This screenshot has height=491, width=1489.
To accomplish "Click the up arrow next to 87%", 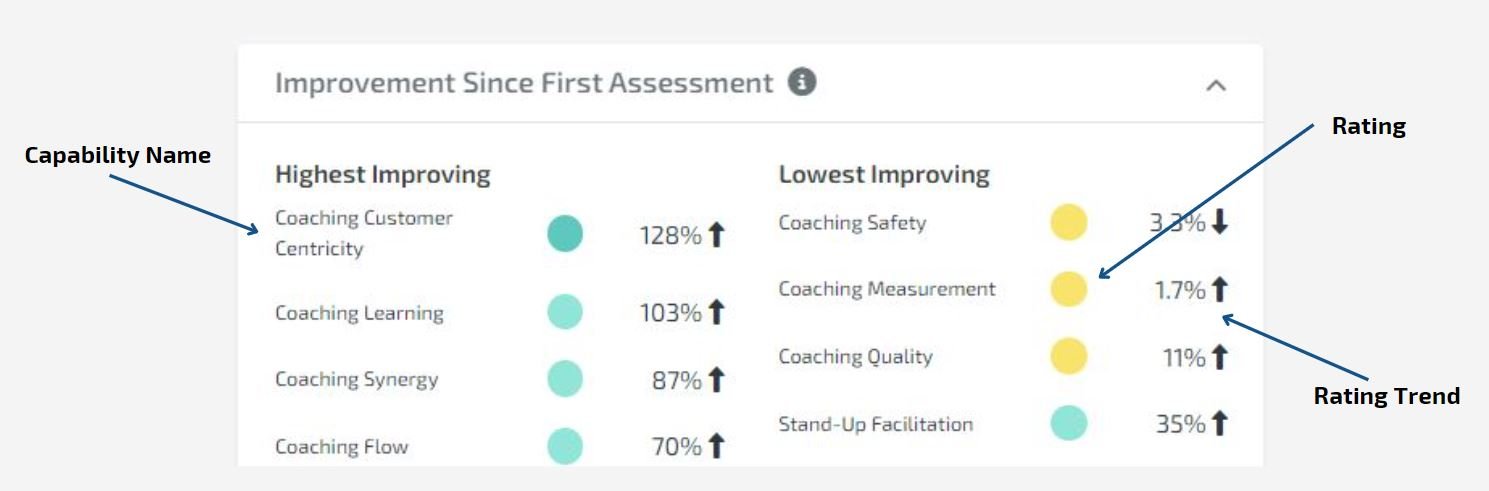I will click(x=716, y=380).
